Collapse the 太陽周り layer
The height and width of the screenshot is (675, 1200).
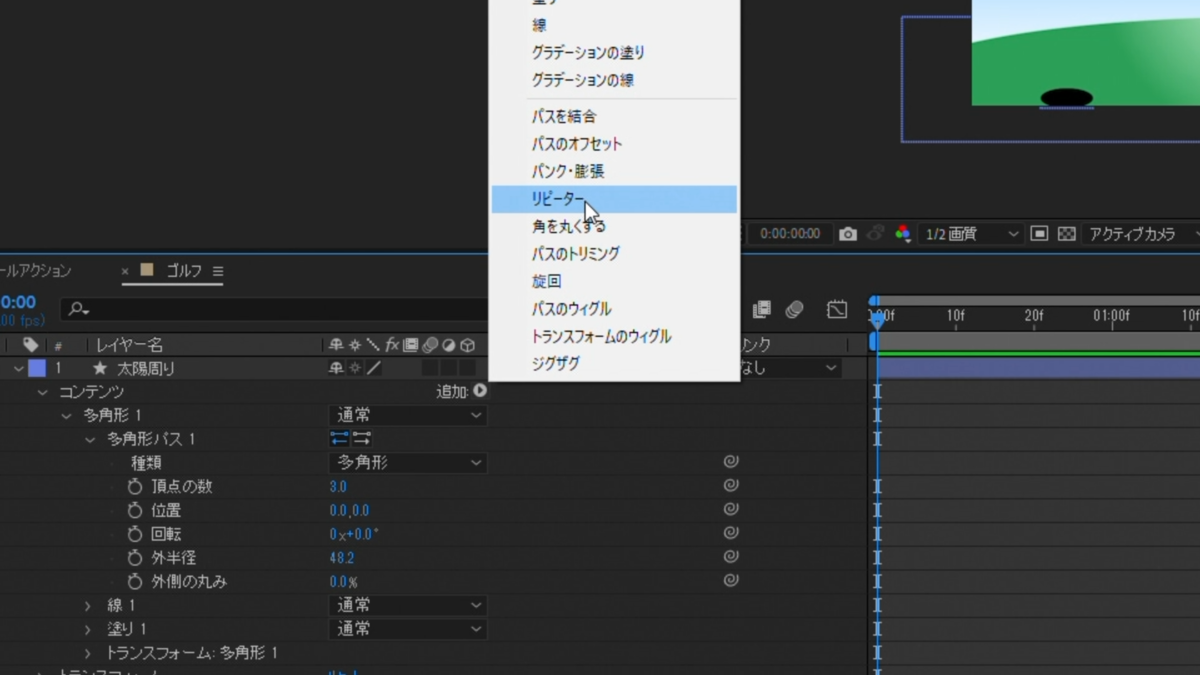coord(18,369)
